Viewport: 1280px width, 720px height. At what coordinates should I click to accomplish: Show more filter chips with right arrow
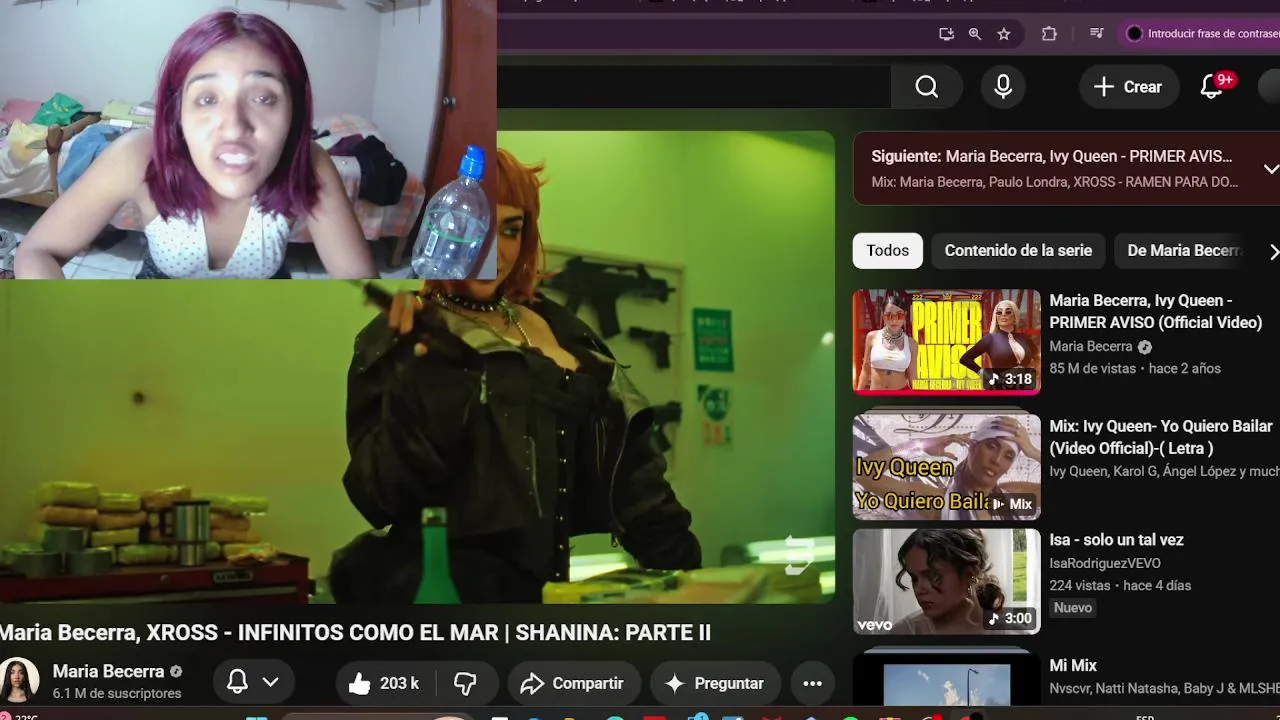click(1273, 252)
